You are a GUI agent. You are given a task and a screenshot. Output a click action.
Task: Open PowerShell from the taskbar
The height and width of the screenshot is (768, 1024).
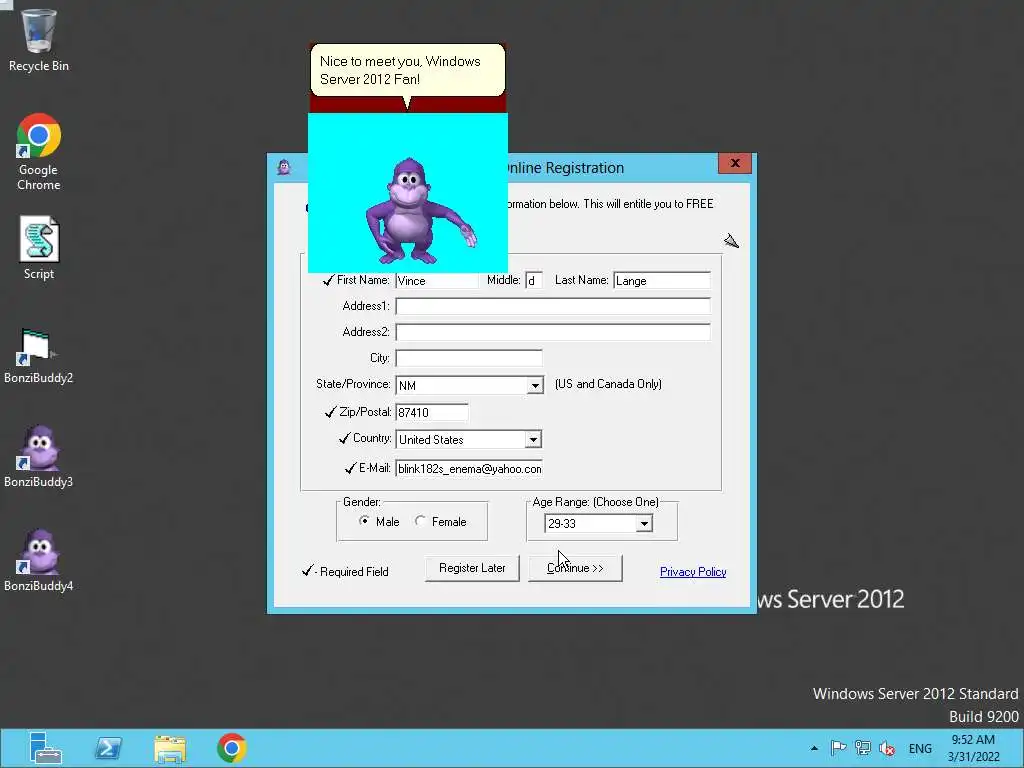[108, 748]
